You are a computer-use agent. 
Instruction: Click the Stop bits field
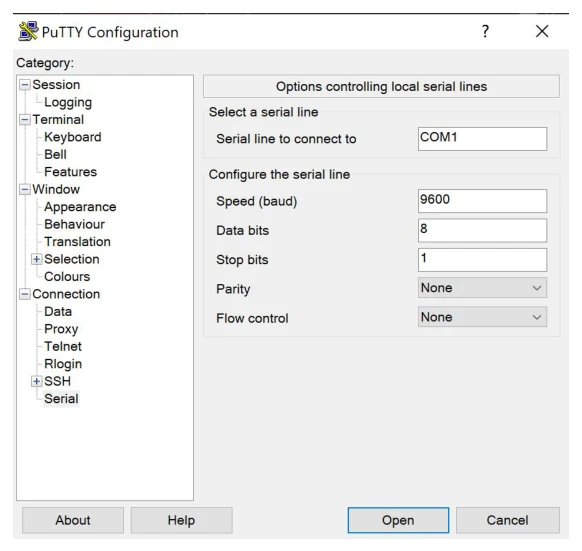click(482, 260)
